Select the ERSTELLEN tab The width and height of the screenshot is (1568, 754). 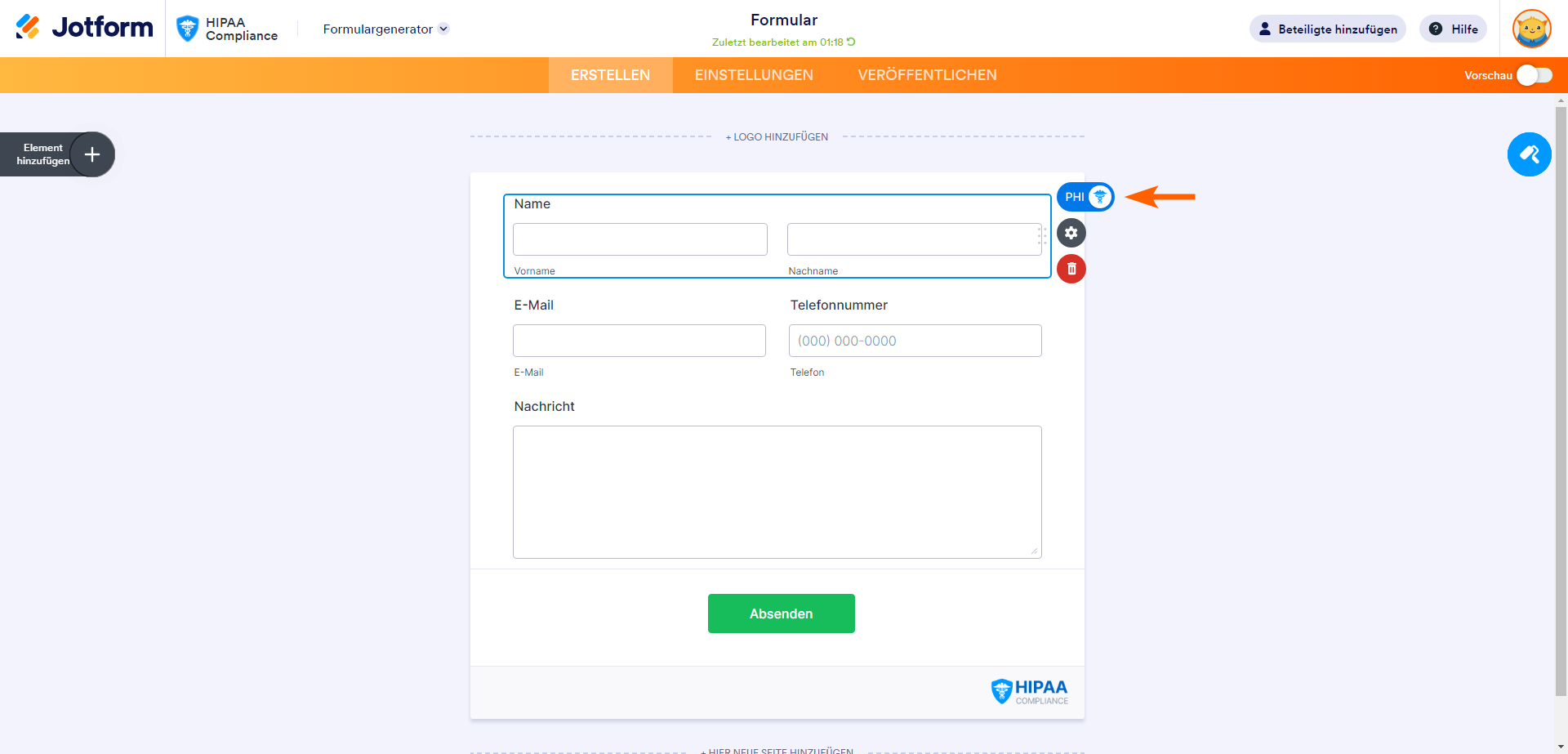click(610, 75)
